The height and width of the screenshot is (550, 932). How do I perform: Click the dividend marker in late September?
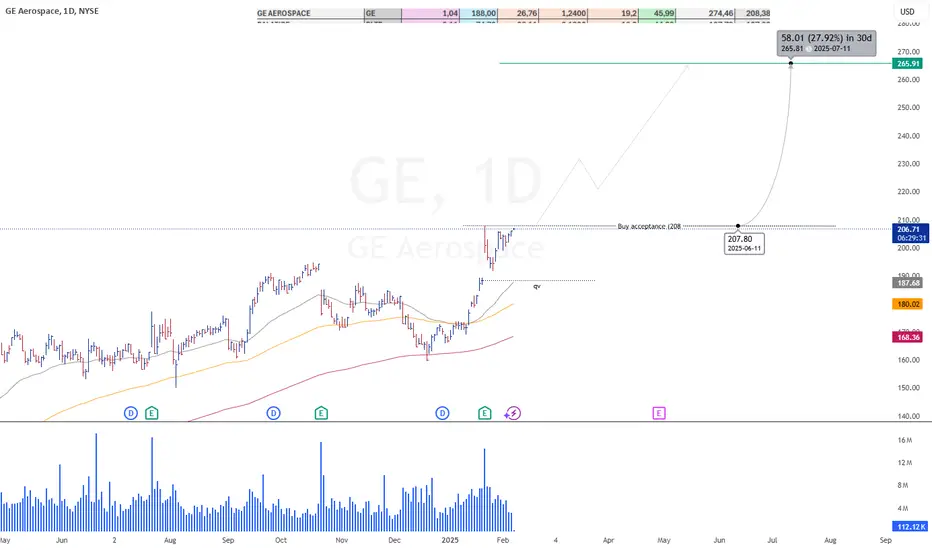point(273,413)
